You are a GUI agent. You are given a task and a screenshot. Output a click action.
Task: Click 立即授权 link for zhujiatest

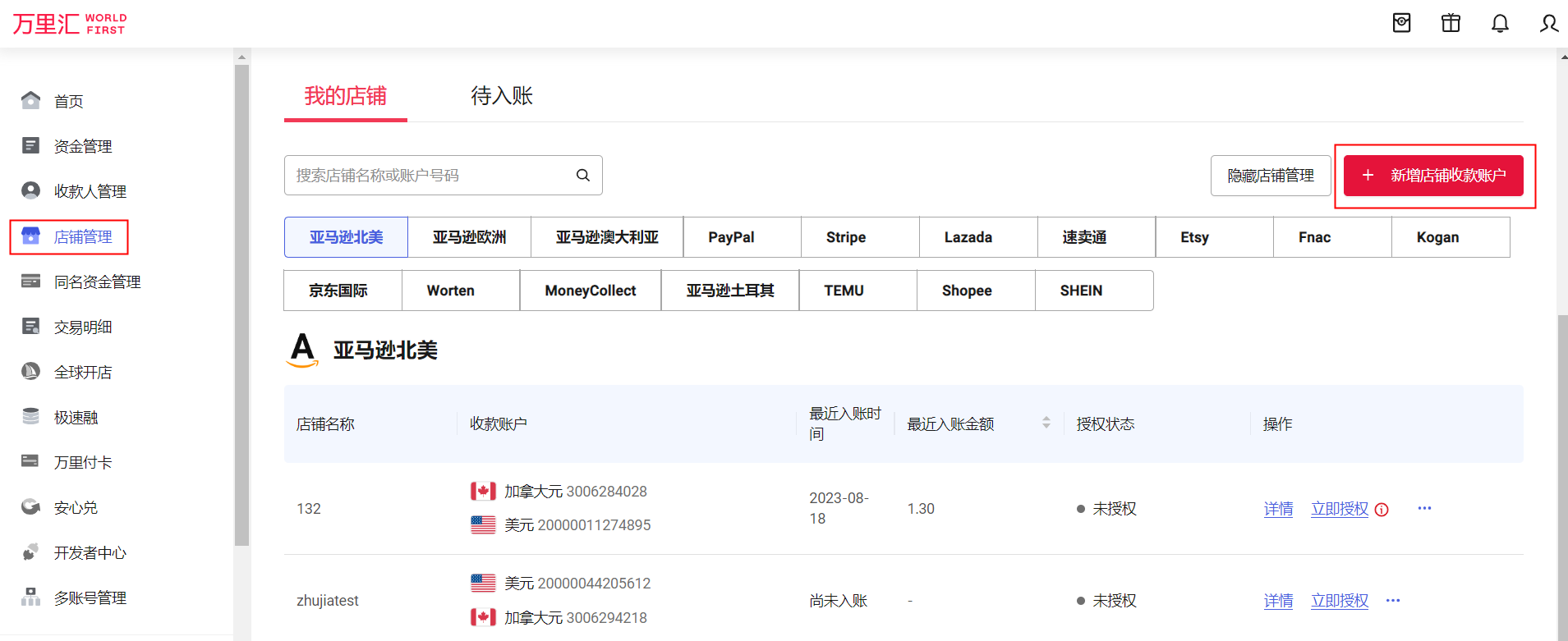pos(1339,601)
